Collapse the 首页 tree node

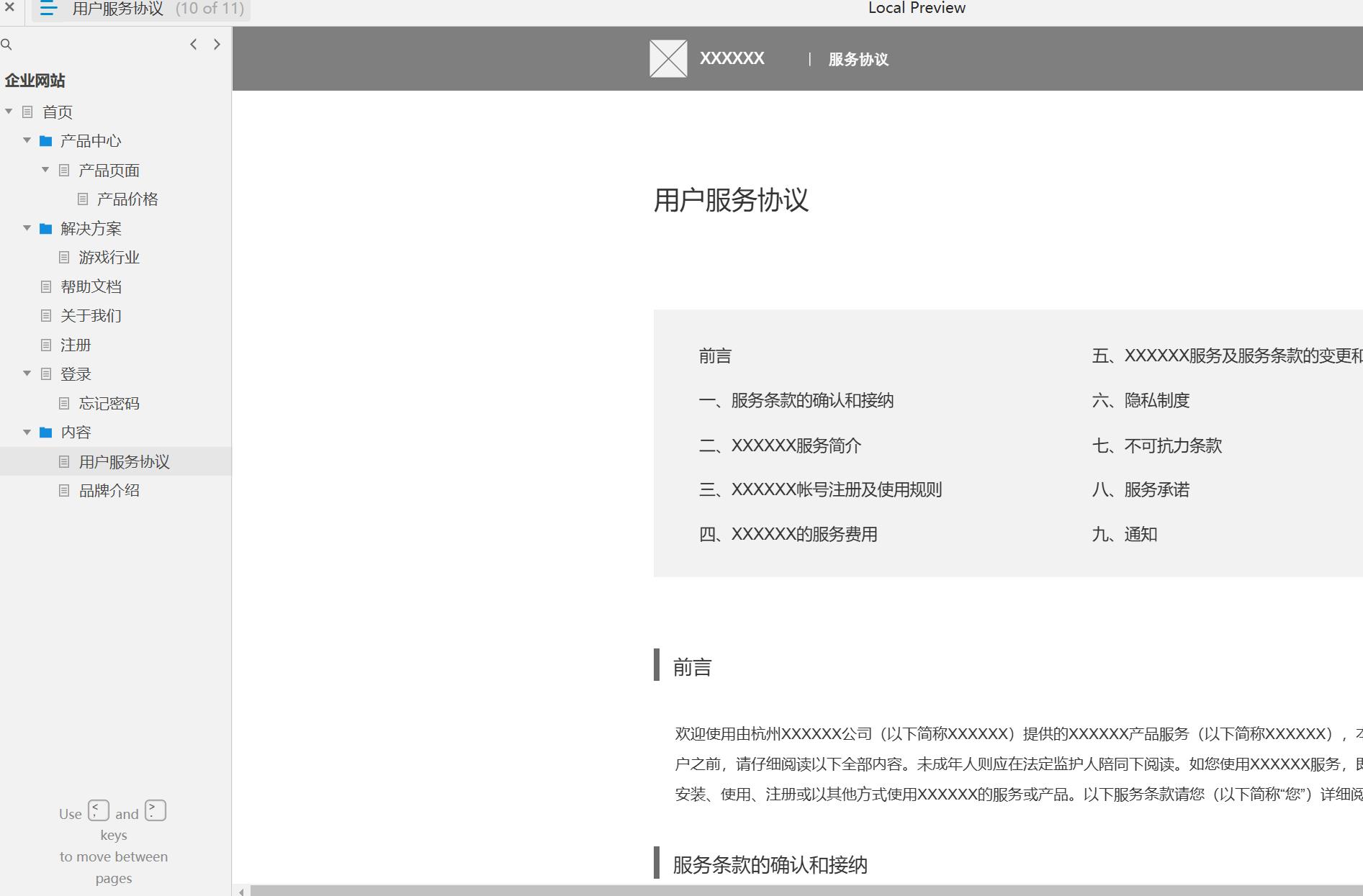click(x=9, y=112)
